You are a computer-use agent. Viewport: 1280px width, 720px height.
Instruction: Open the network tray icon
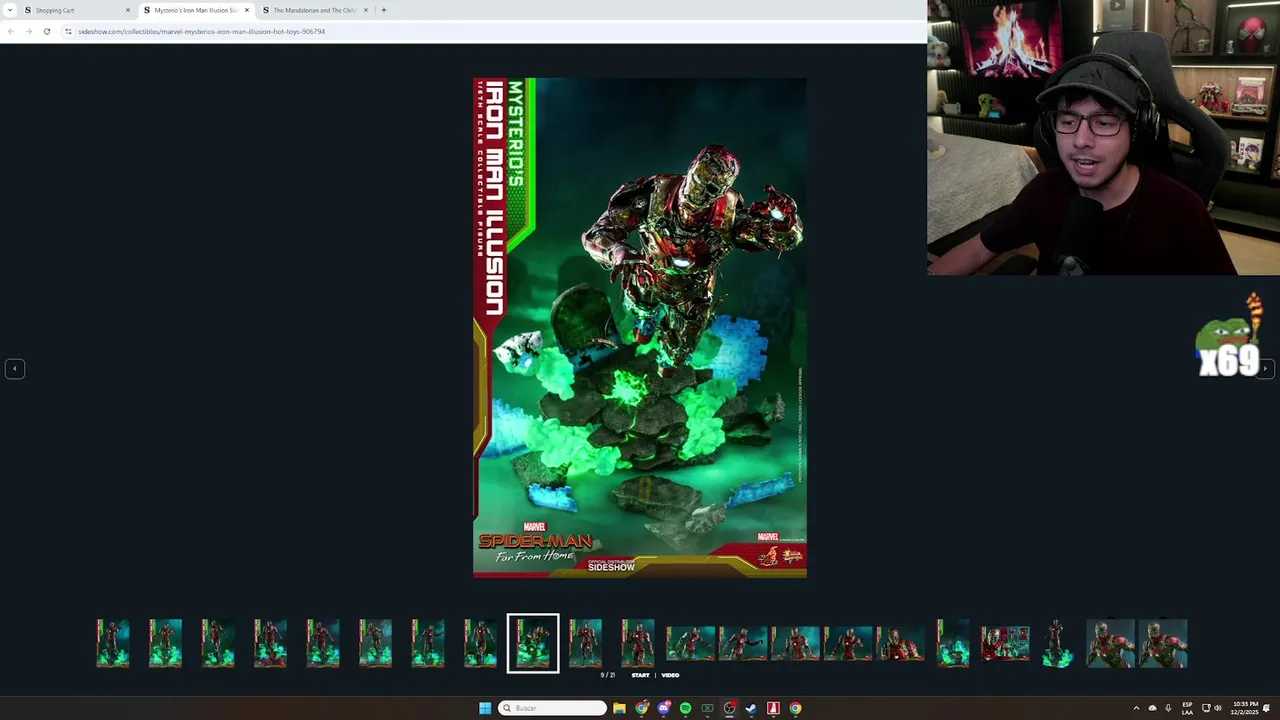[x=1206, y=708]
